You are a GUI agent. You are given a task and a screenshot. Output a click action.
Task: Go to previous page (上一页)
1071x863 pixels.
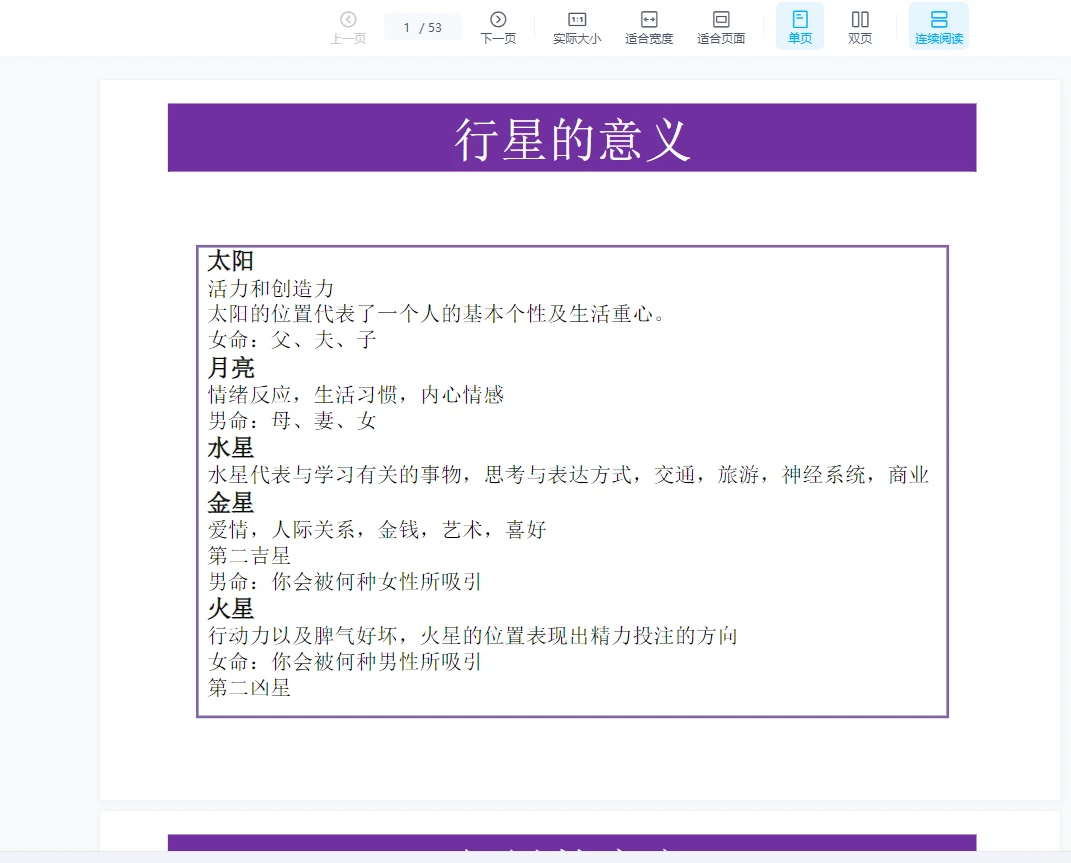click(348, 27)
